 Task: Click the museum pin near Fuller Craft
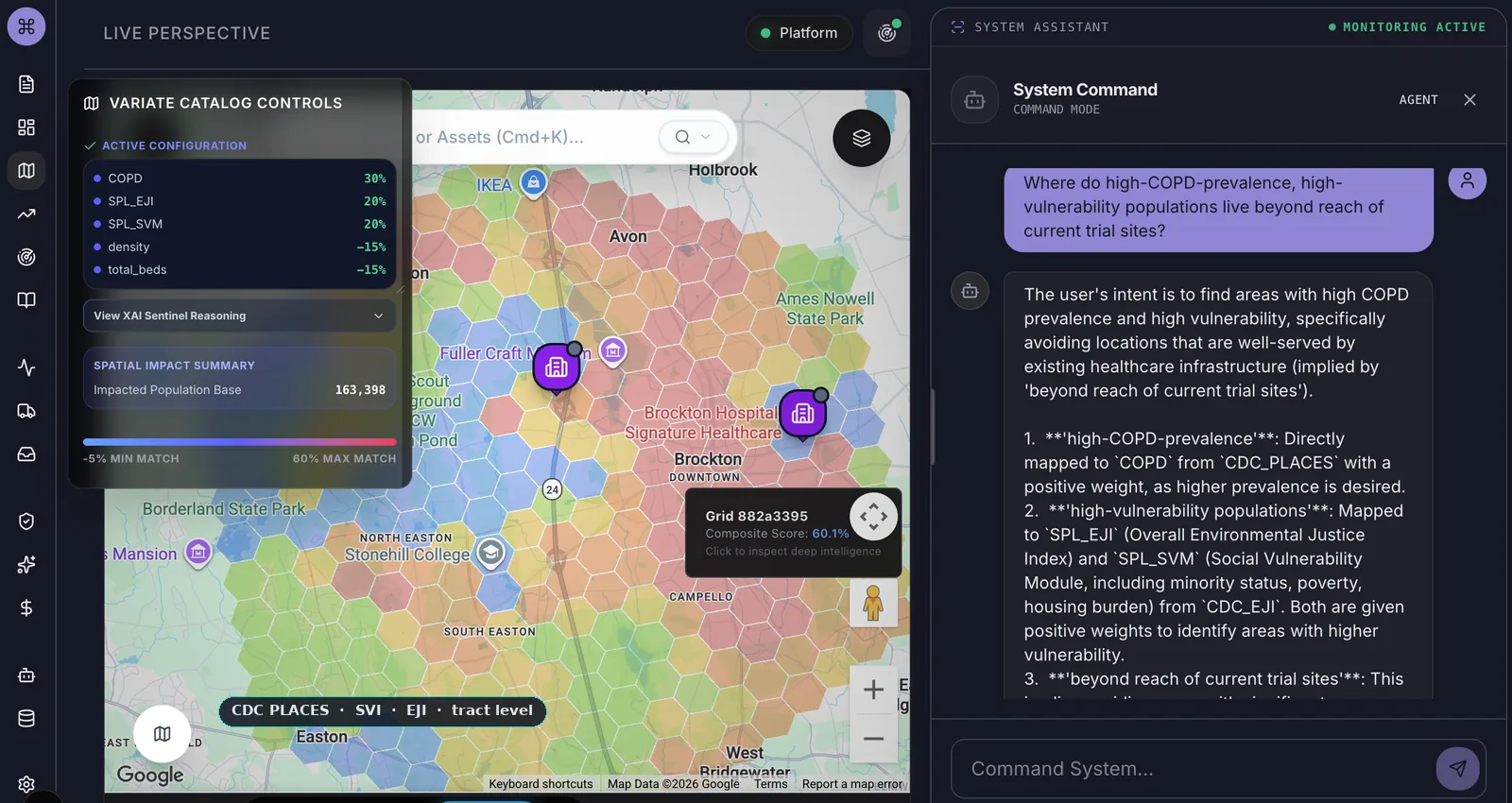(x=612, y=350)
